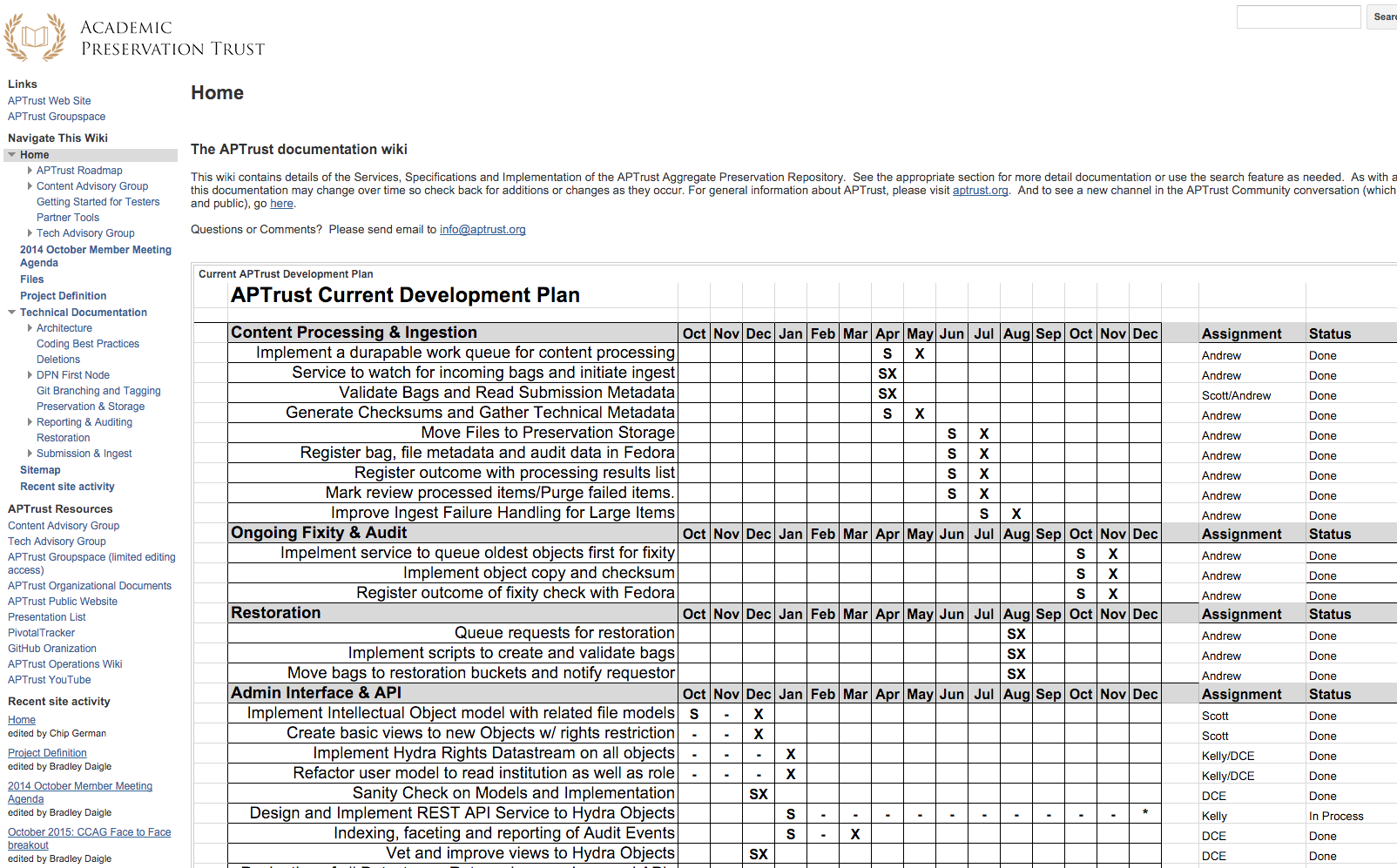Open Recent site activity navigation link
Image resolution: width=1397 pixels, height=868 pixels.
click(x=67, y=487)
